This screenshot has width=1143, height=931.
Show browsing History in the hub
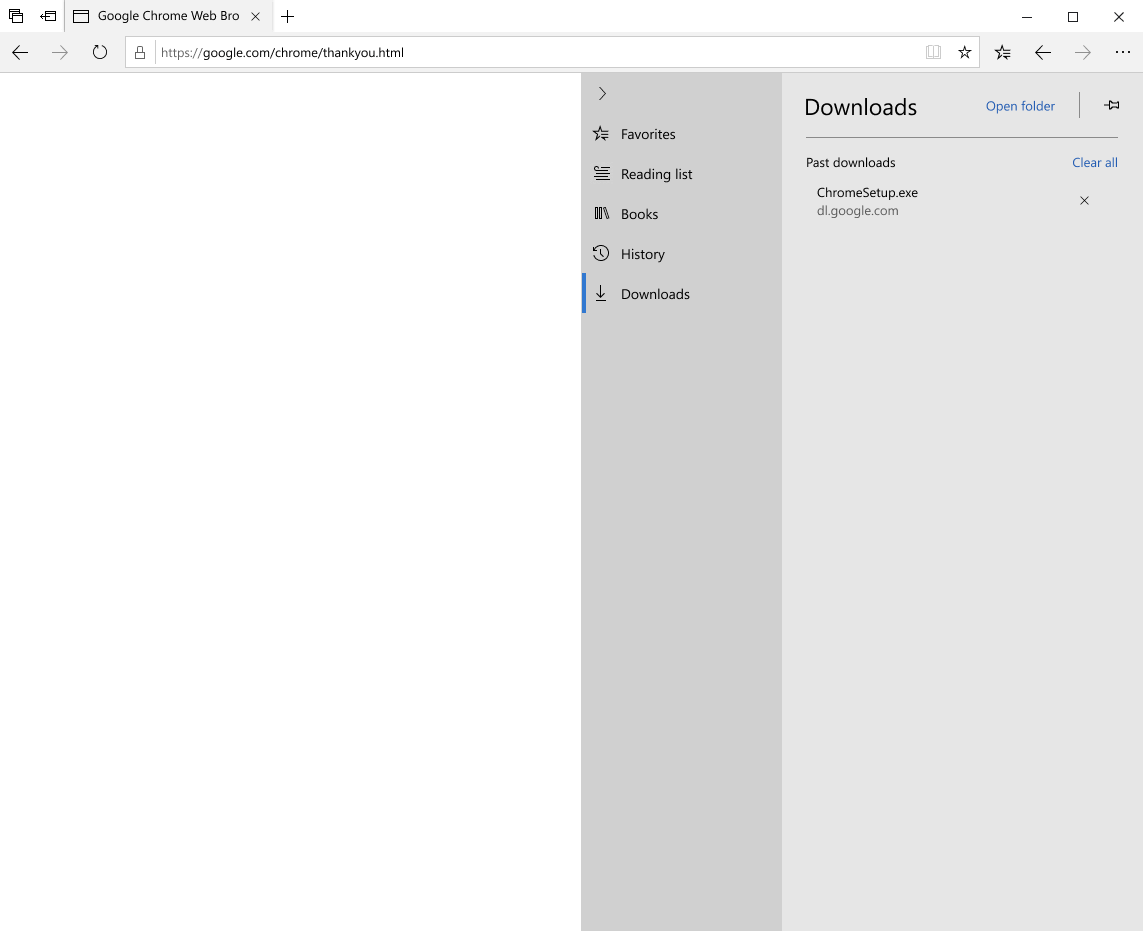pyautogui.click(x=641, y=254)
